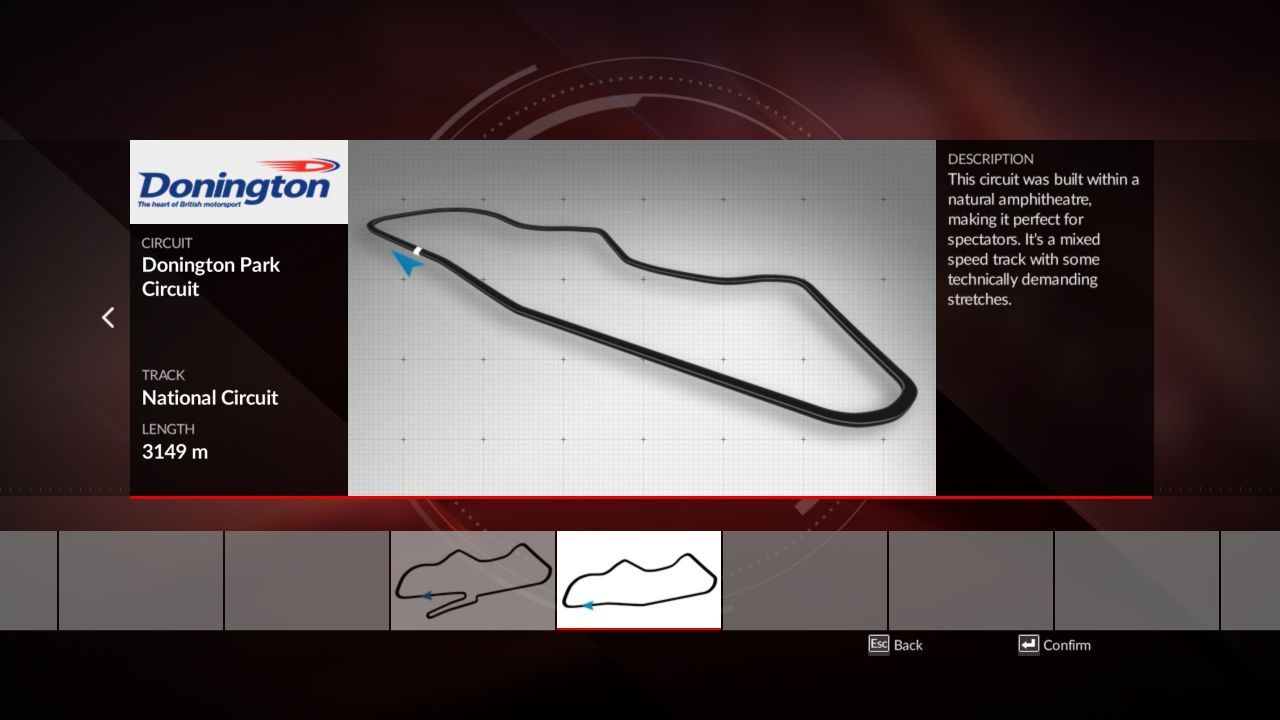
Task: Click the red underline beneath the selected thumbnail
Action: [639, 629]
